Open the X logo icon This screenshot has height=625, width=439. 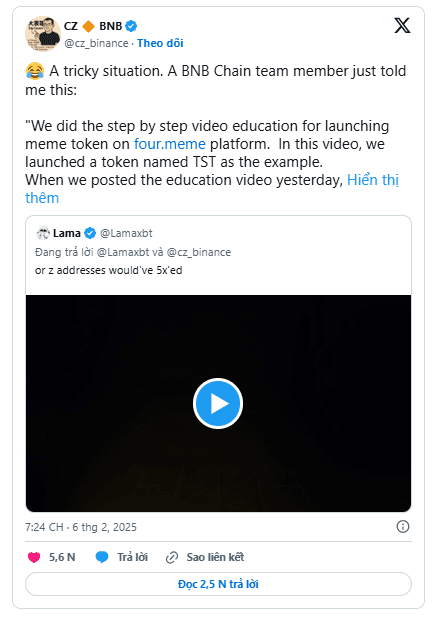pyautogui.click(x=402, y=26)
